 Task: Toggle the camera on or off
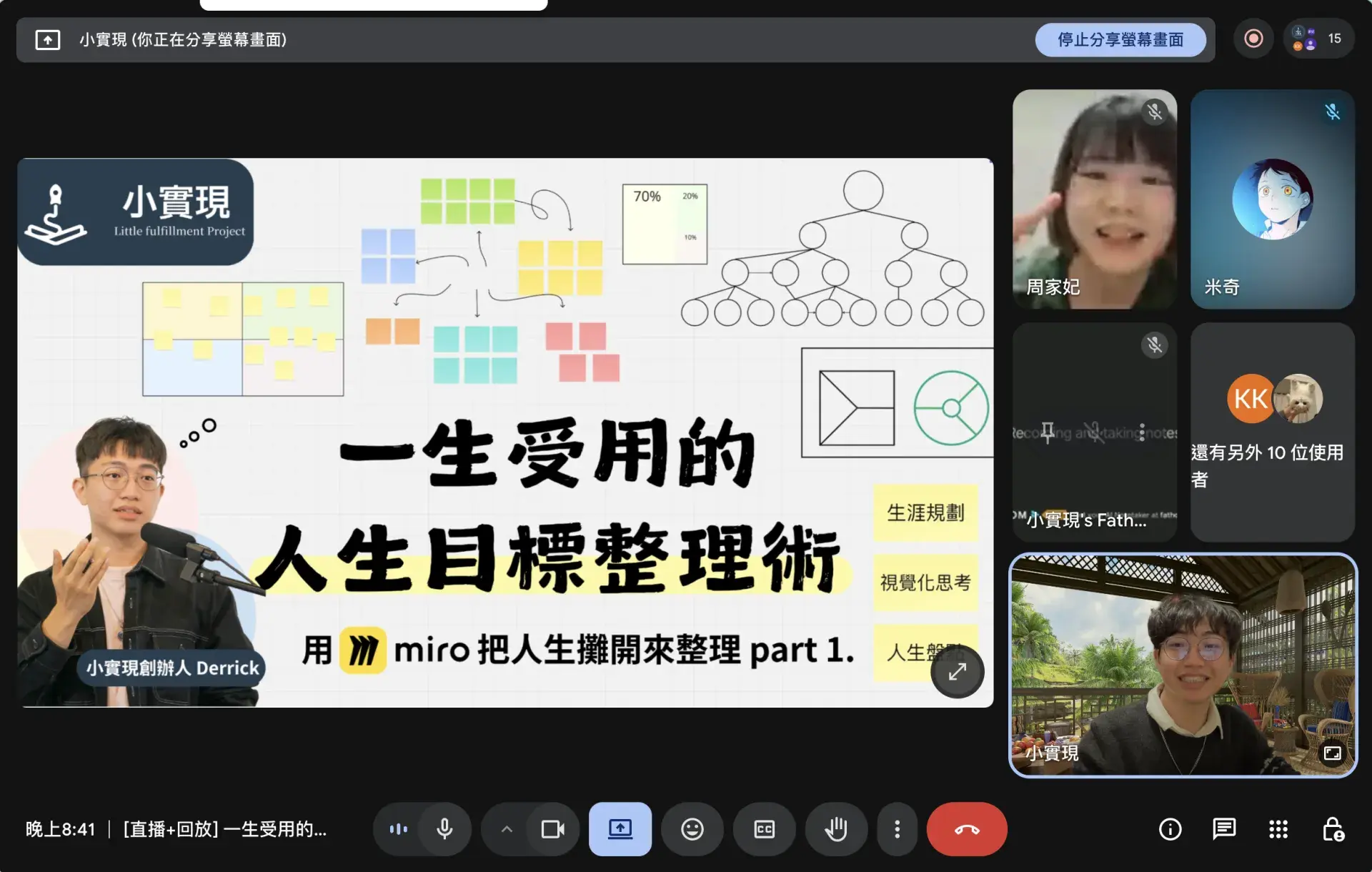(x=552, y=829)
